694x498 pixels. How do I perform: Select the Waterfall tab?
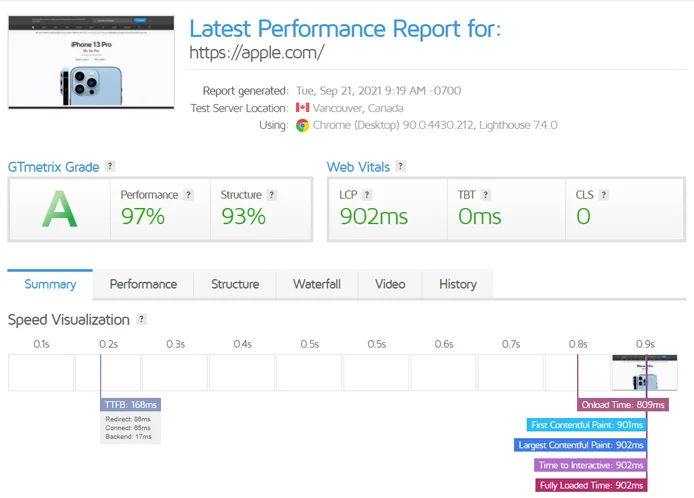[317, 285]
